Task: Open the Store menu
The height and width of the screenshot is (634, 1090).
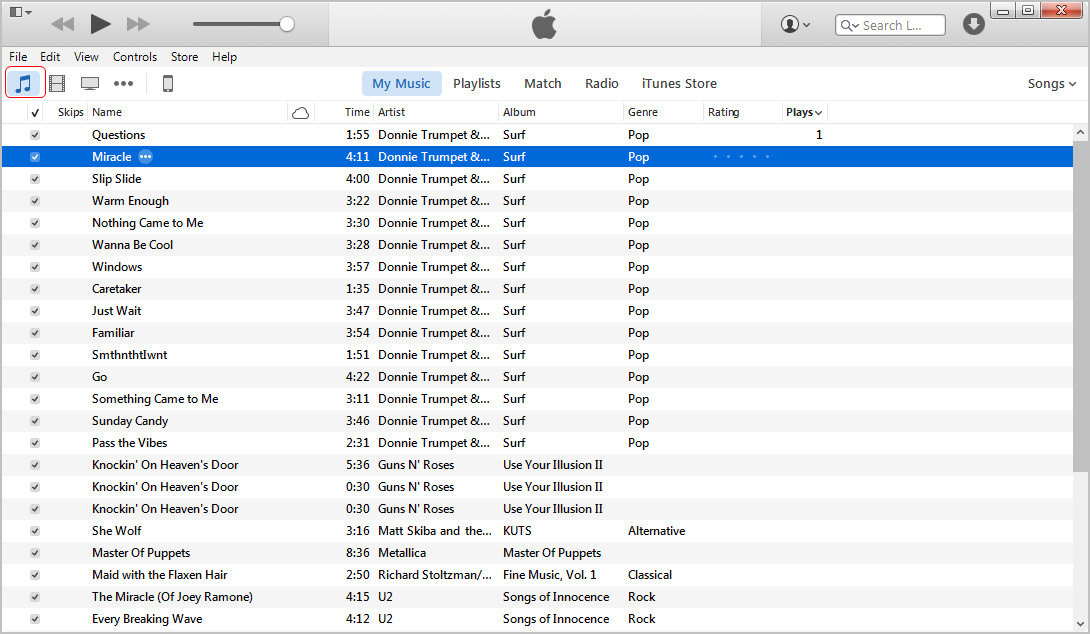Action: tap(184, 57)
